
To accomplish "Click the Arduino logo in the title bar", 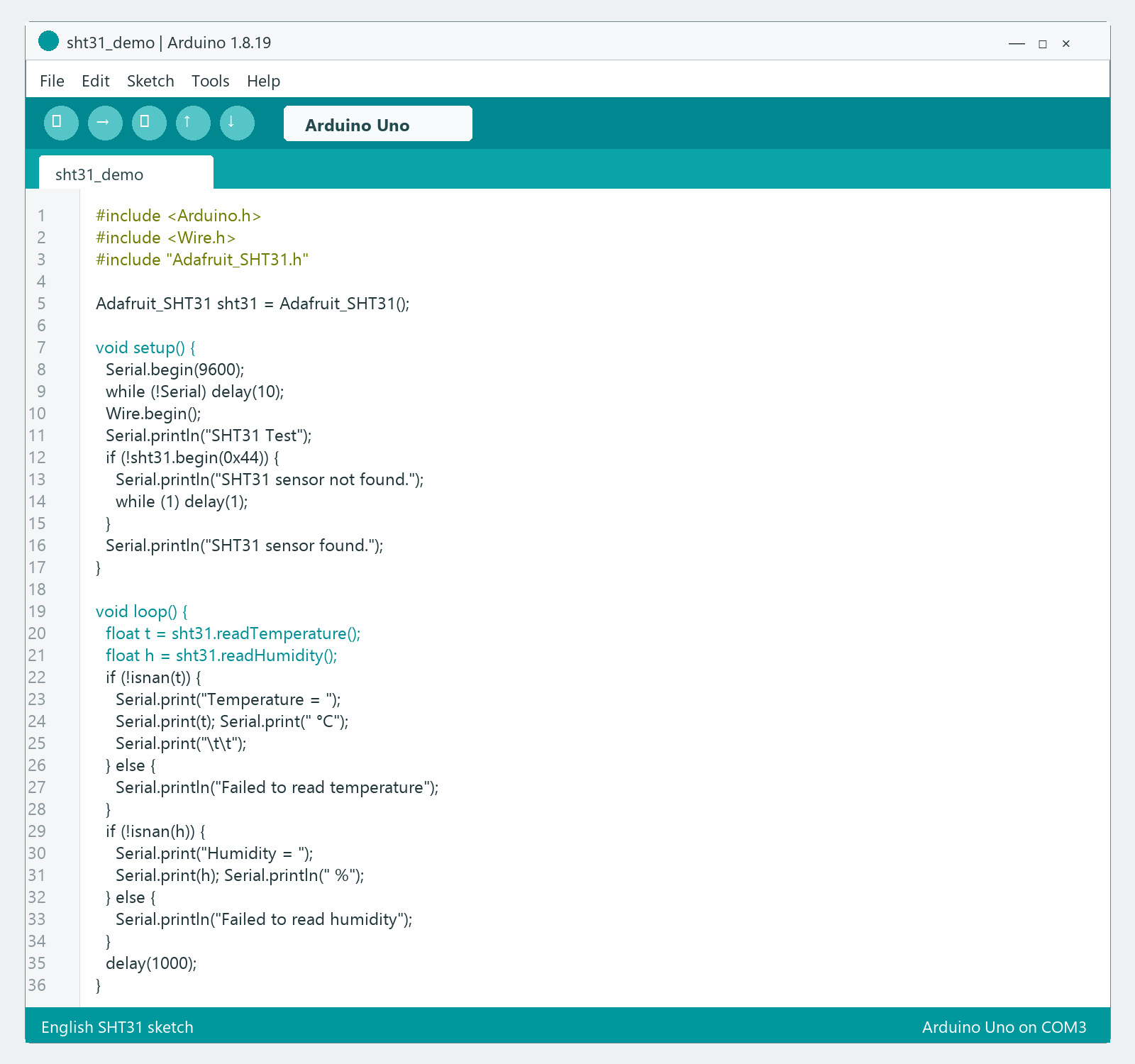I will (48, 41).
